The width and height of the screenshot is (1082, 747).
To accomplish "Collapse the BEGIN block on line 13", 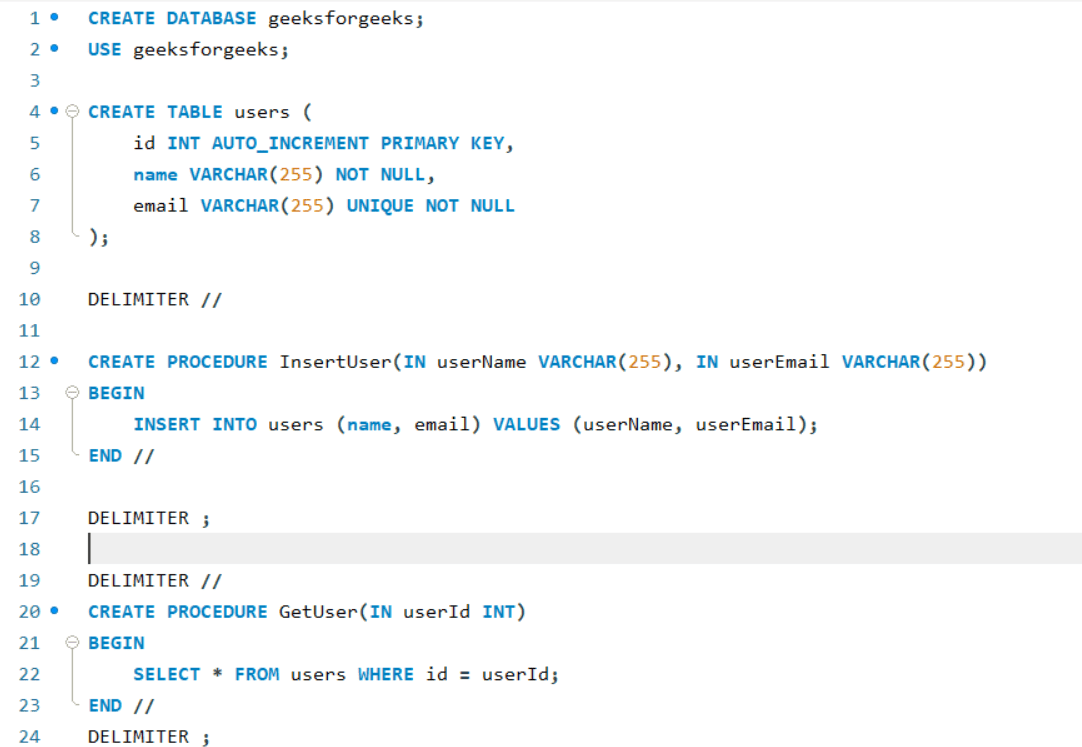I will pyautogui.click(x=72, y=392).
